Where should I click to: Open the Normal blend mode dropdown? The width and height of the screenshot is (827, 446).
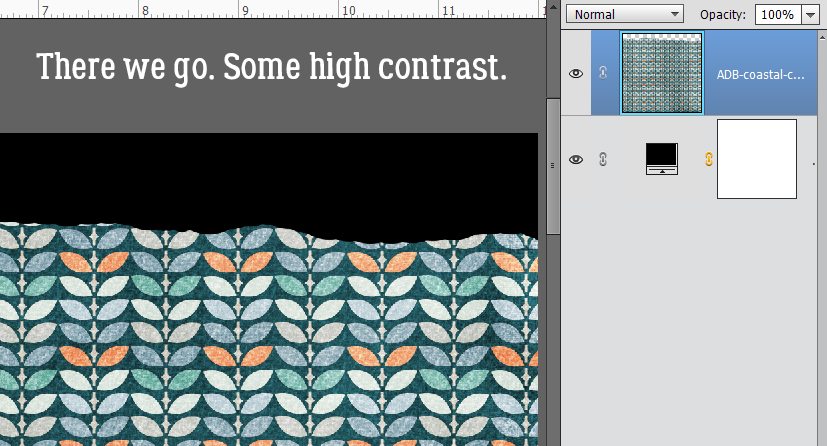(x=624, y=14)
